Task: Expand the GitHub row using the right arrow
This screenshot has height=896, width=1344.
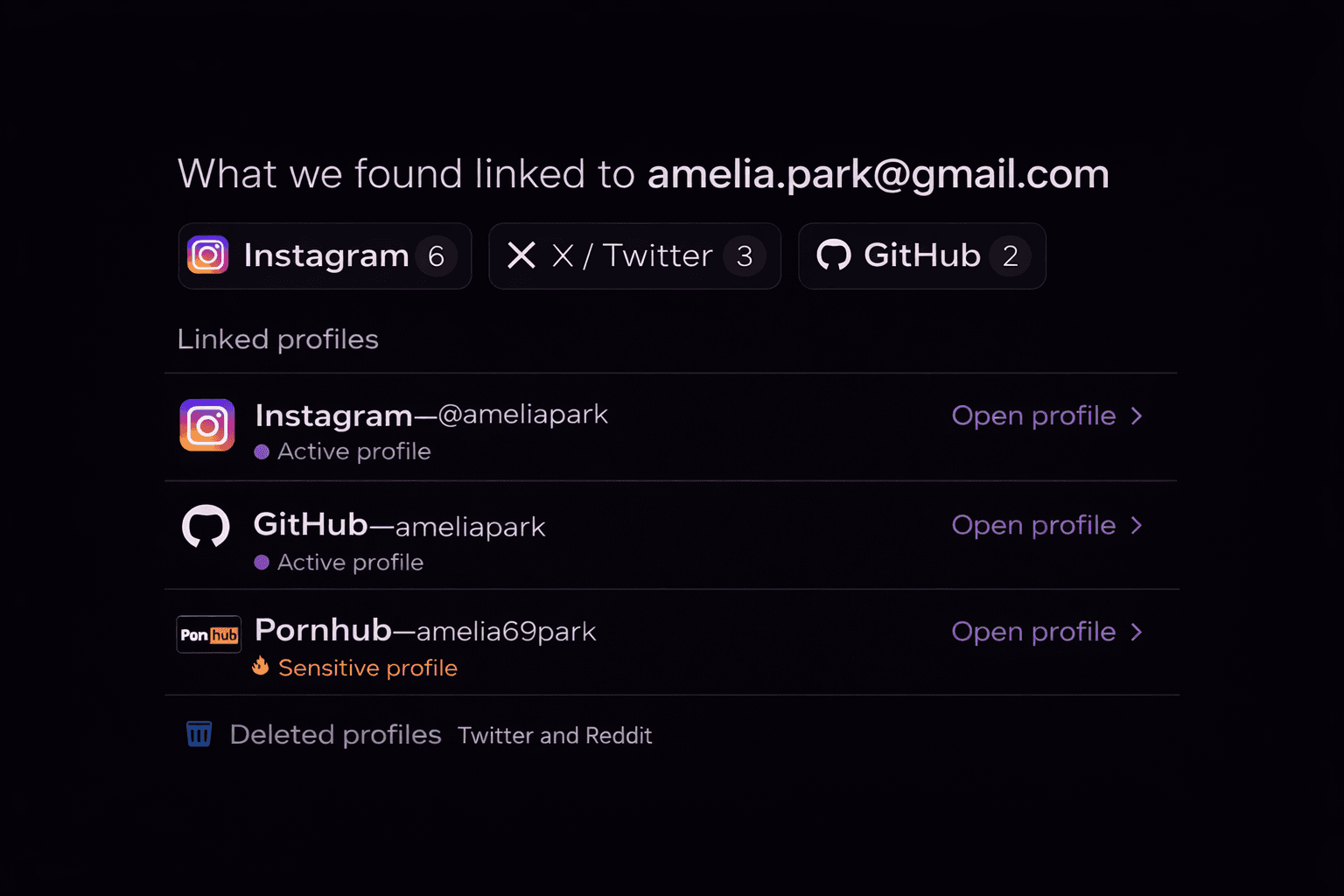Action: pyautogui.click(x=1138, y=525)
